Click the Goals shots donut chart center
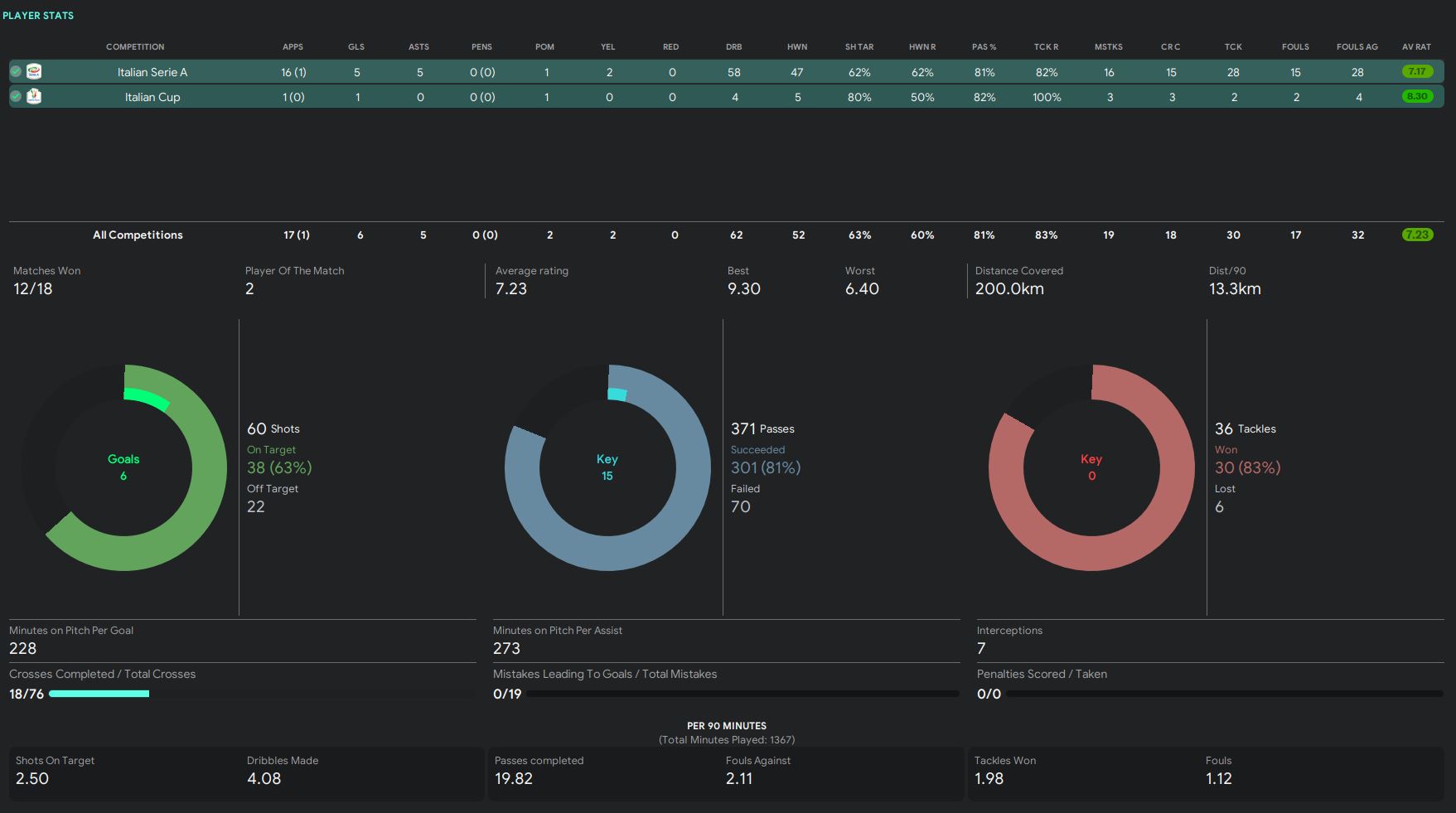The image size is (1456, 813). tap(123, 467)
